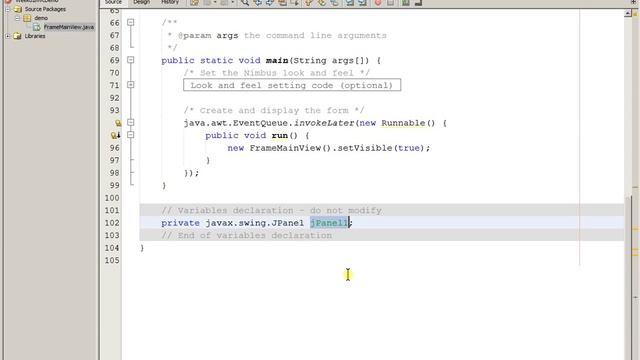Click the Find Previous Occurrence icon

click(x=258, y=2)
